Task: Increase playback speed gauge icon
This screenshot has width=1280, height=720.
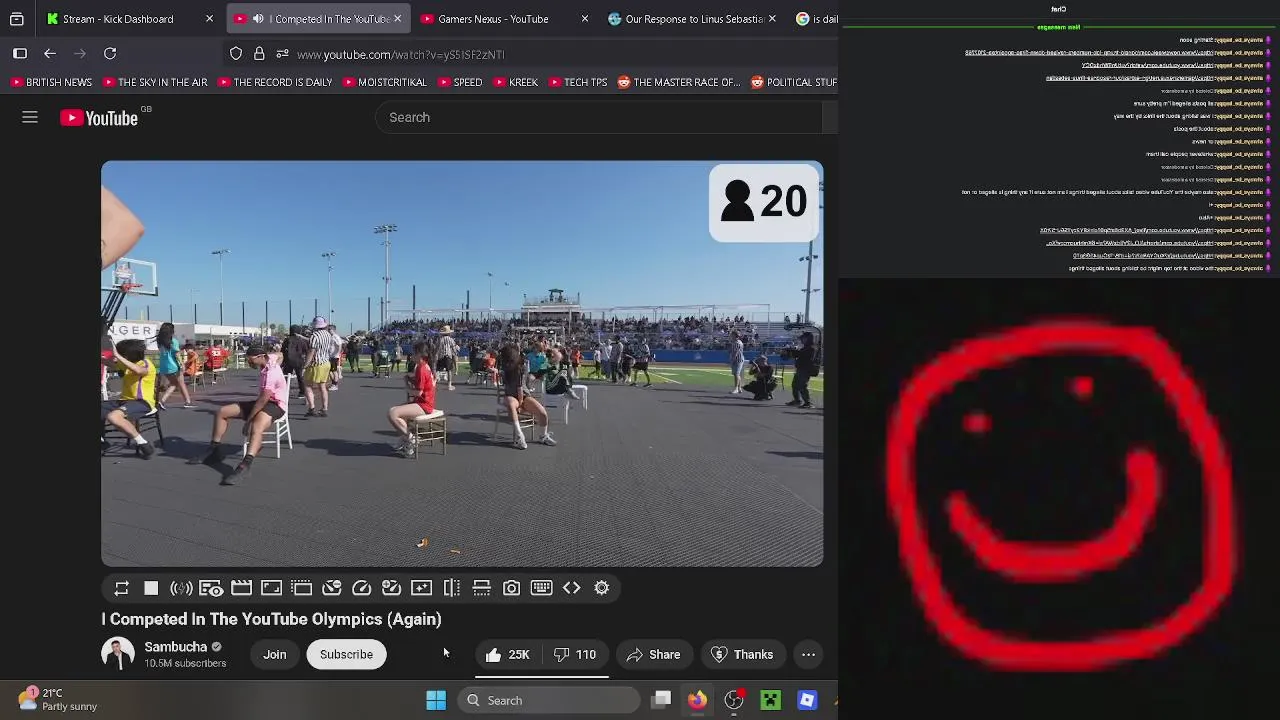Action: (x=391, y=588)
